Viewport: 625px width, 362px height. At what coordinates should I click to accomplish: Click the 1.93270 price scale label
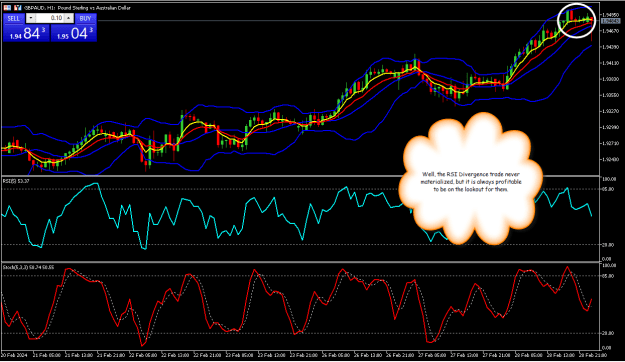(610, 111)
